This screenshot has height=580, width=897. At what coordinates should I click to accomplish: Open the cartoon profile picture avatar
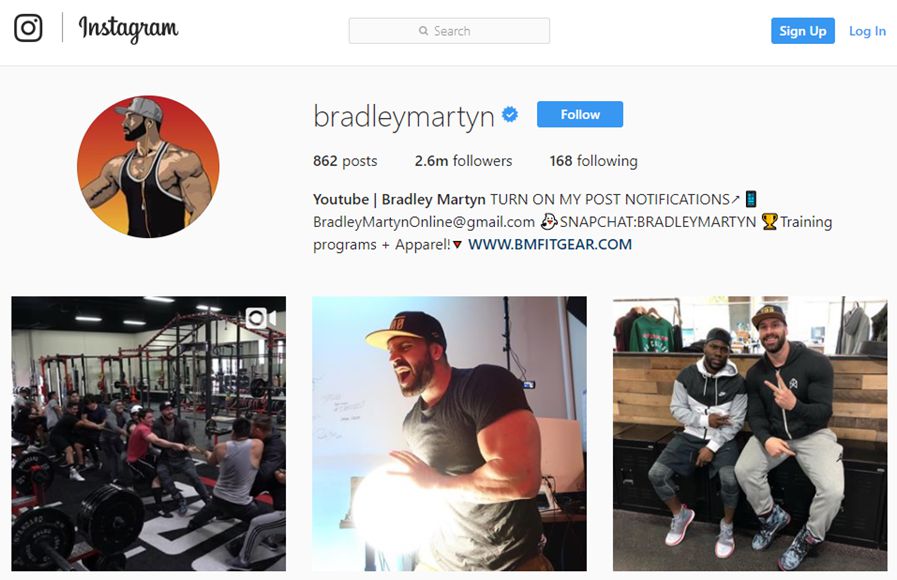(148, 166)
